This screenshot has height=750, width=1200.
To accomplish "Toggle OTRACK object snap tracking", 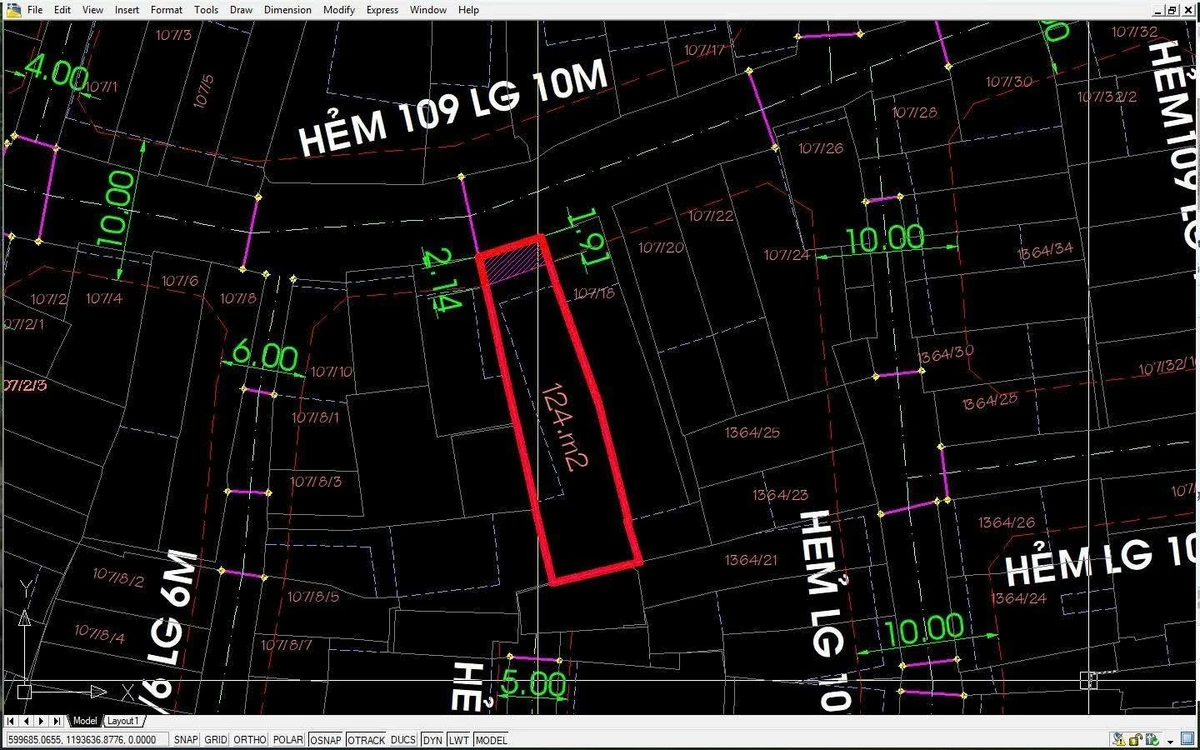I will 367,740.
